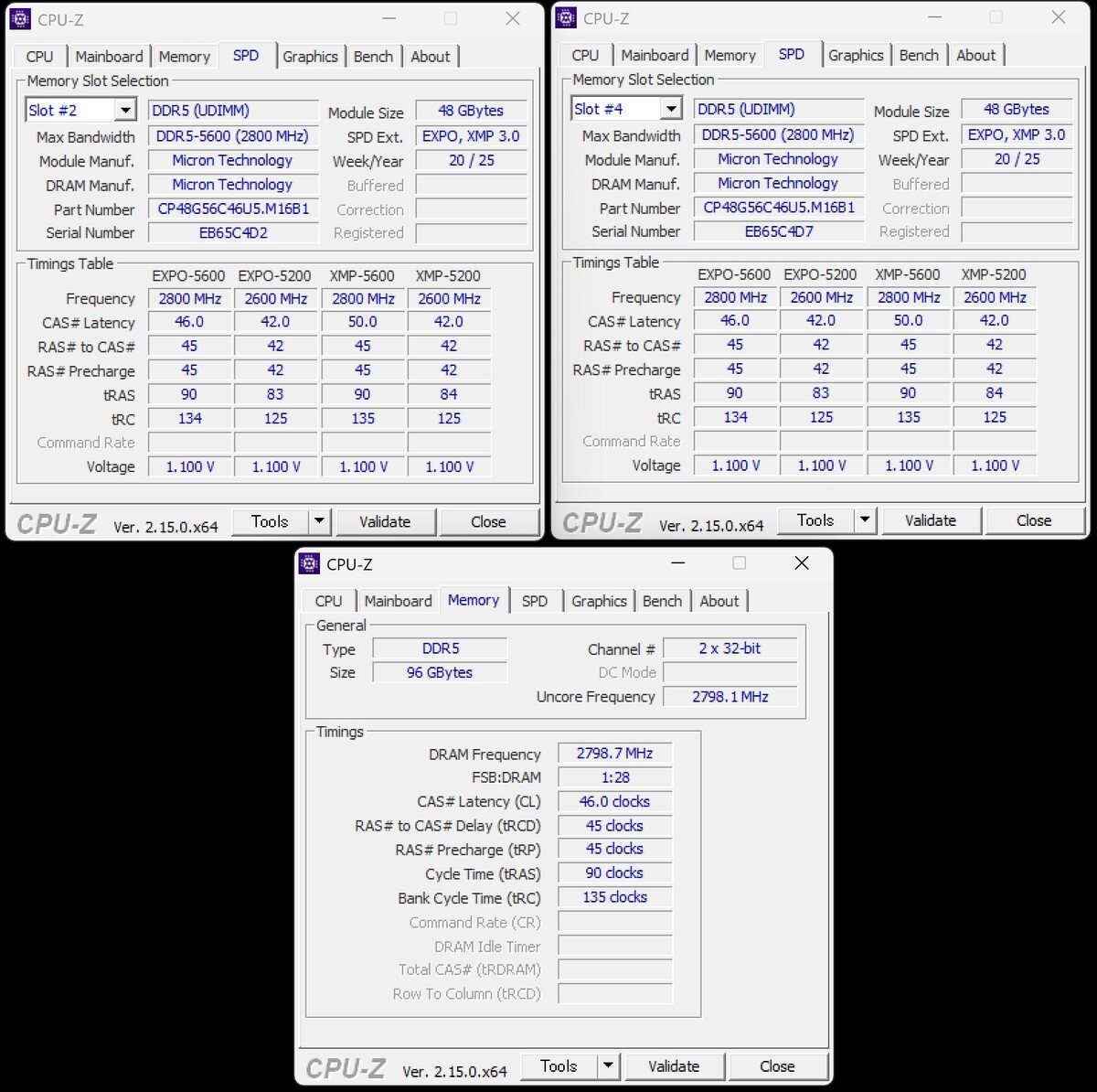Open Slot #2 memory slot dropdown
Viewport: 1097px width, 1092px height.
[126, 111]
